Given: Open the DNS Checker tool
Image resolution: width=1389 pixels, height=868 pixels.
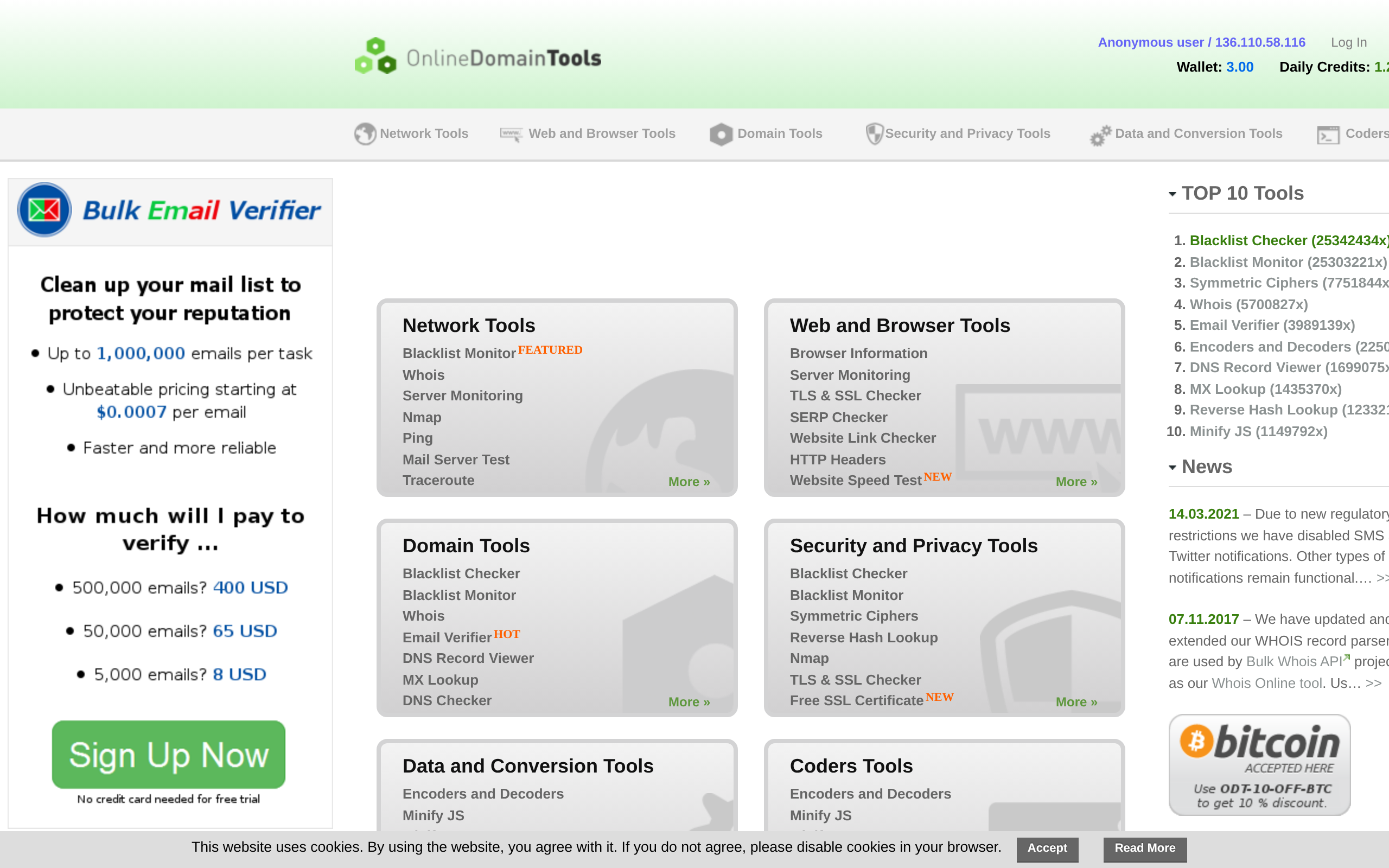Looking at the screenshot, I should tap(447, 700).
